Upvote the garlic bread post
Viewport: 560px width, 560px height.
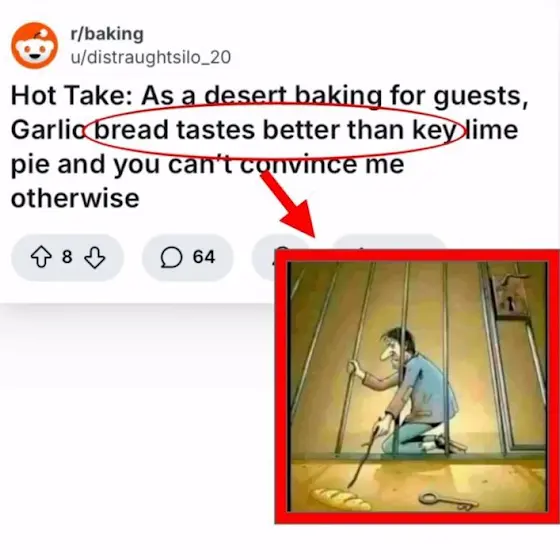41,257
